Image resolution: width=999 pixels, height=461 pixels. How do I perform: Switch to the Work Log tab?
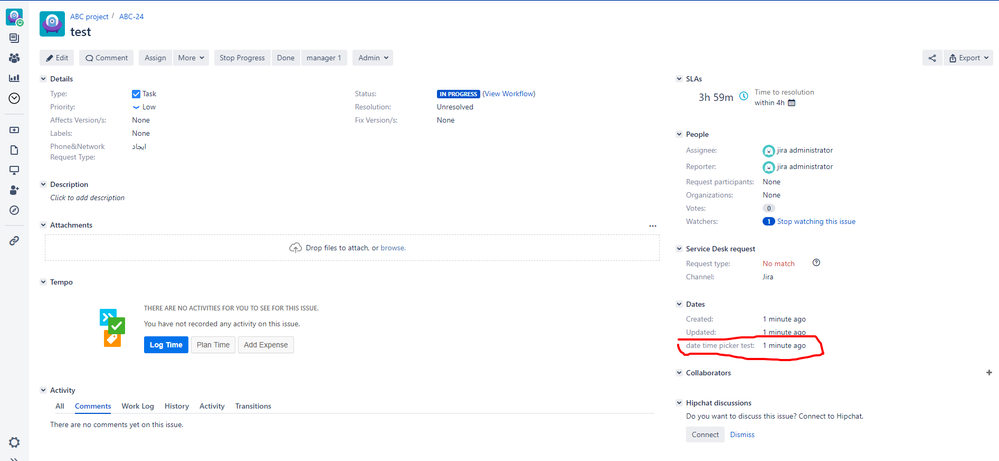tap(138, 406)
